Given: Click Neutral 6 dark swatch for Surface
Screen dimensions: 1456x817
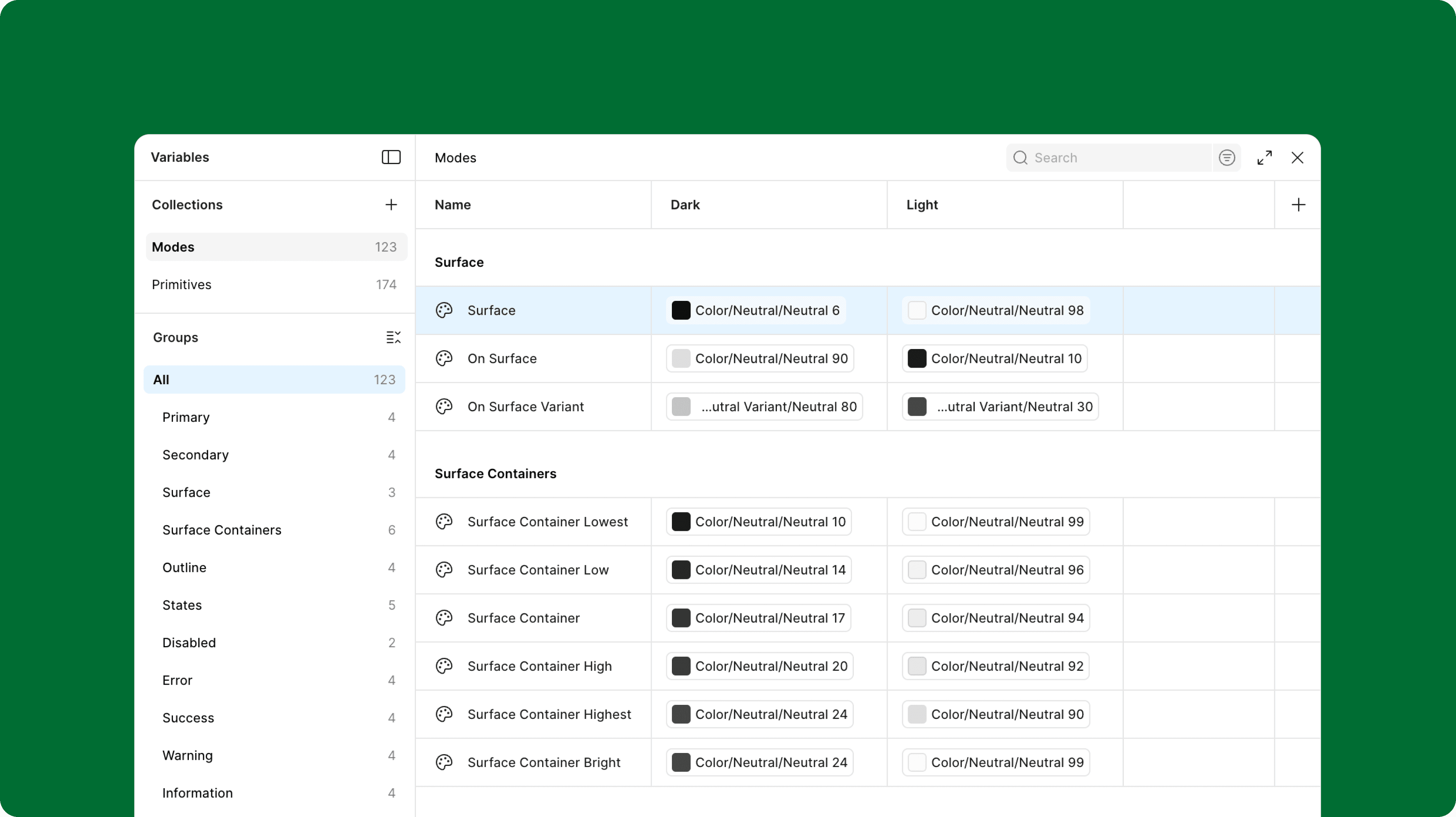Looking at the screenshot, I should click(x=681, y=310).
